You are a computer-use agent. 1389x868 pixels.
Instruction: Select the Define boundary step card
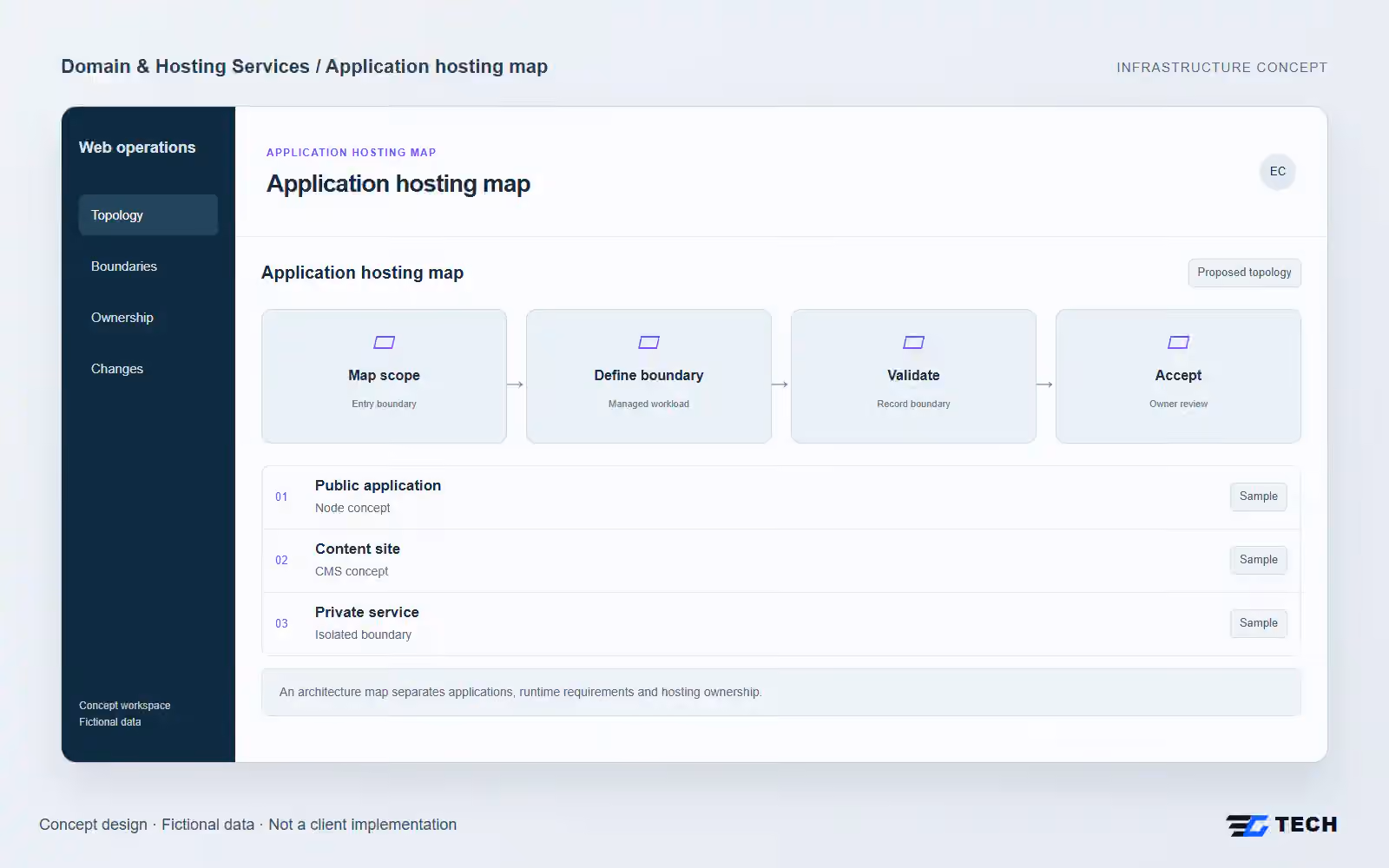[x=648, y=376]
